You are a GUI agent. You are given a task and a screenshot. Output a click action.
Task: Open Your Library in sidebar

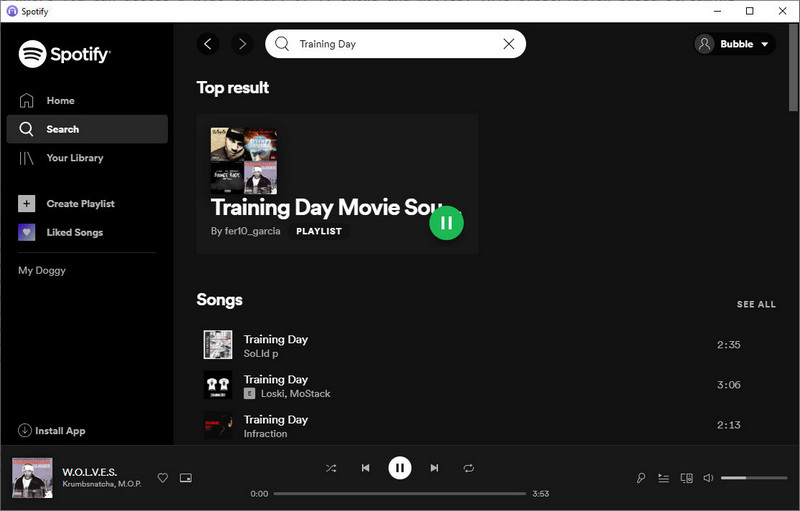click(x=87, y=158)
